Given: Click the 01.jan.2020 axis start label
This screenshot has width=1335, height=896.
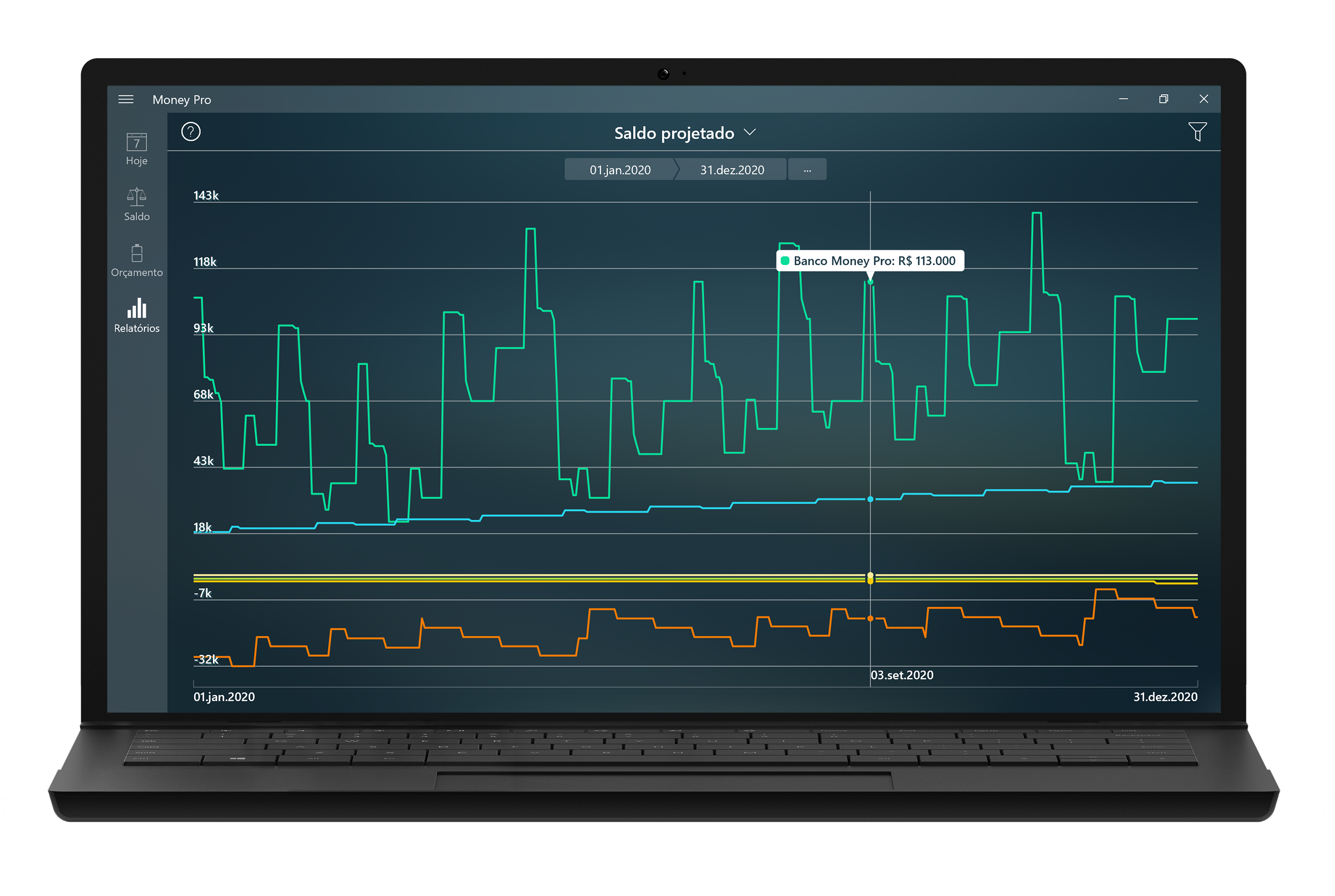Looking at the screenshot, I should tap(224, 697).
